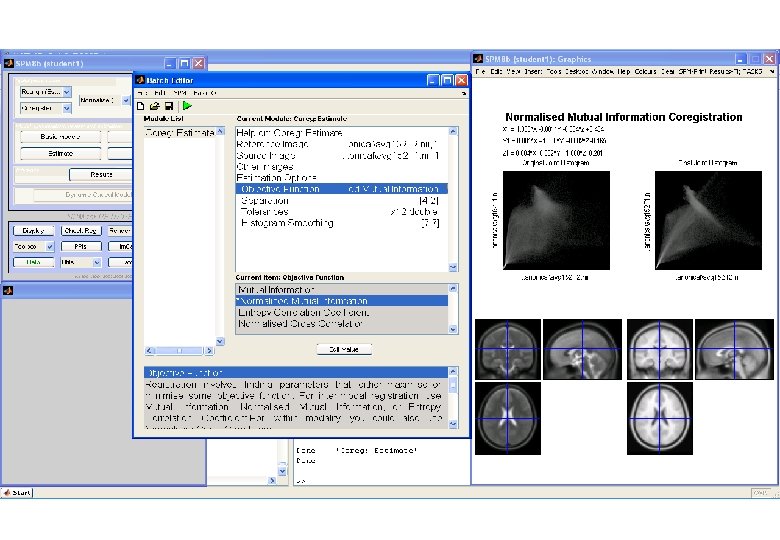This screenshot has width=780, height=540.
Task: Open the SPM menu in Batch Editor
Action: coord(180,93)
